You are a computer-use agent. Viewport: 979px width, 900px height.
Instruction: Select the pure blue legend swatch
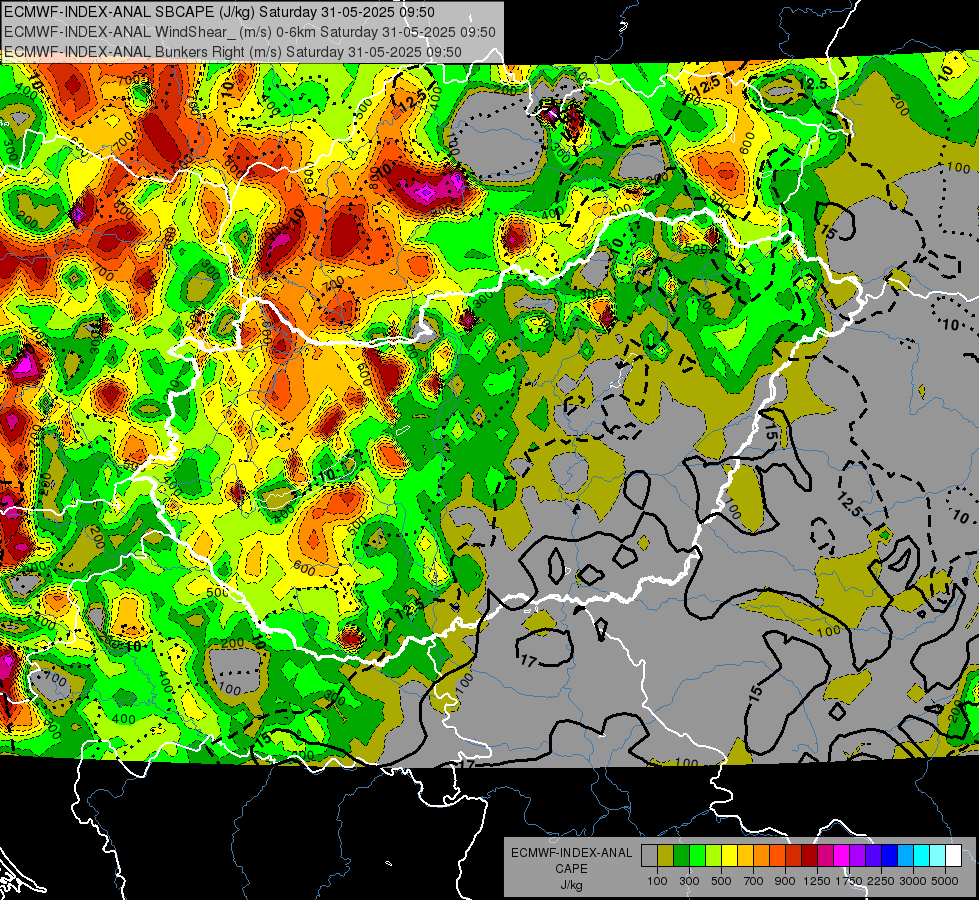coord(890,856)
